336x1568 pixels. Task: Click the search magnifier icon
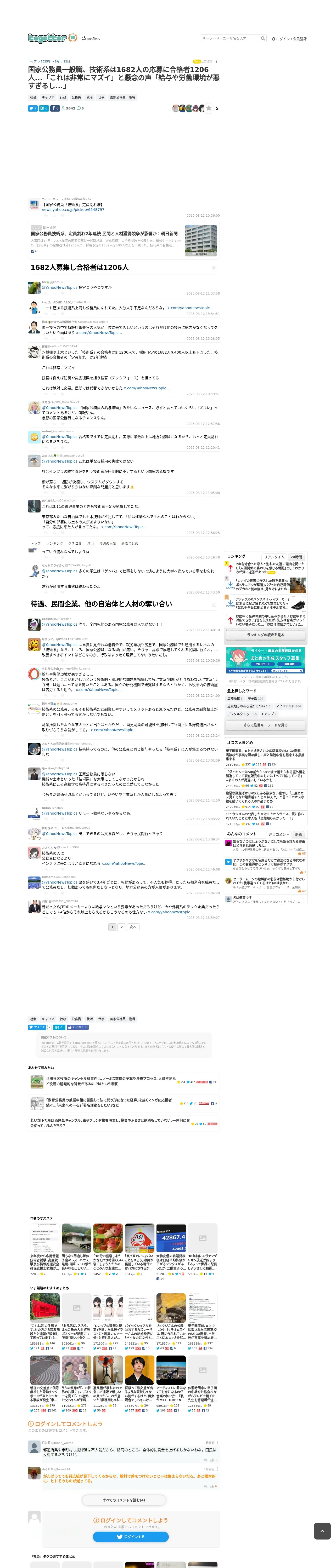(263, 38)
